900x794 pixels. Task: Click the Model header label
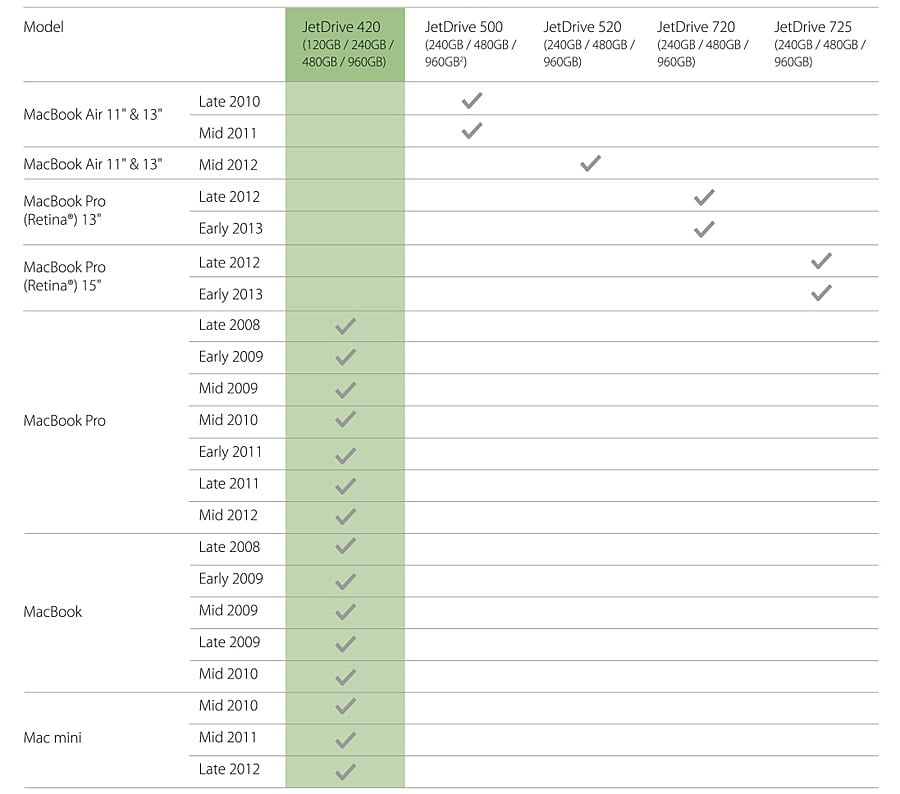tap(43, 27)
